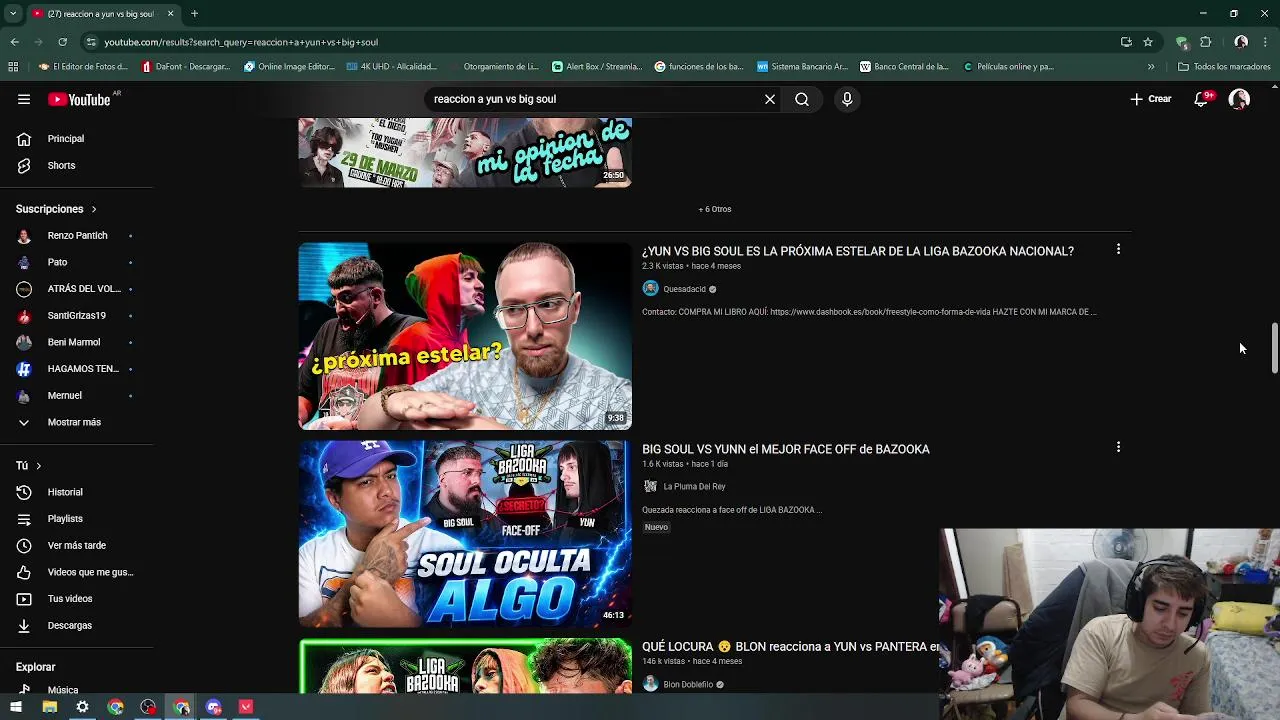Screen dimensions: 1280x720
Task: View site information for youtube.com
Action: pos(91,42)
